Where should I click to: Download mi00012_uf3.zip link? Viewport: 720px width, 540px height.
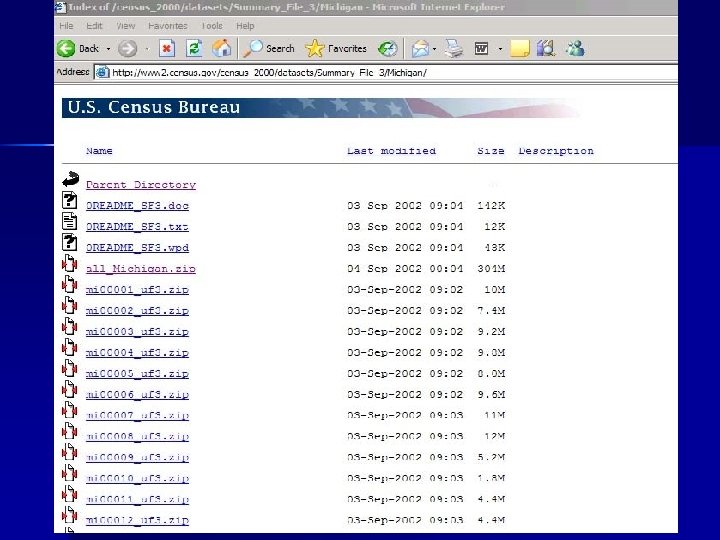tap(137, 520)
